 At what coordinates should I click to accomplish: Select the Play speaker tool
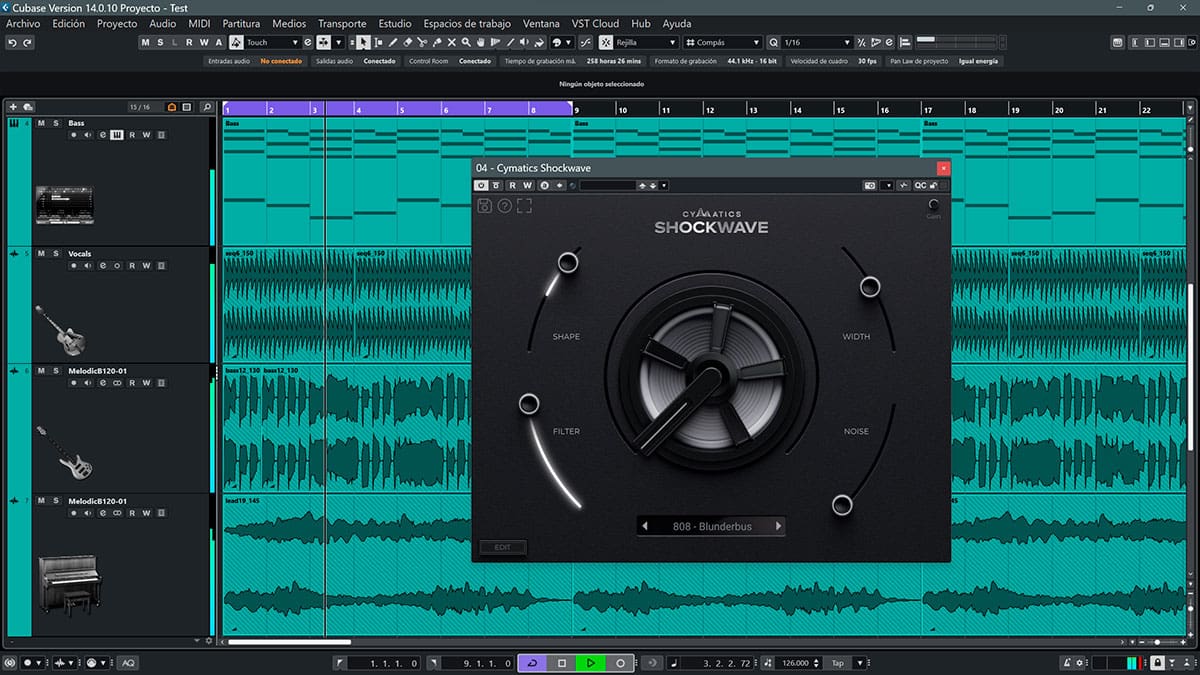(525, 42)
